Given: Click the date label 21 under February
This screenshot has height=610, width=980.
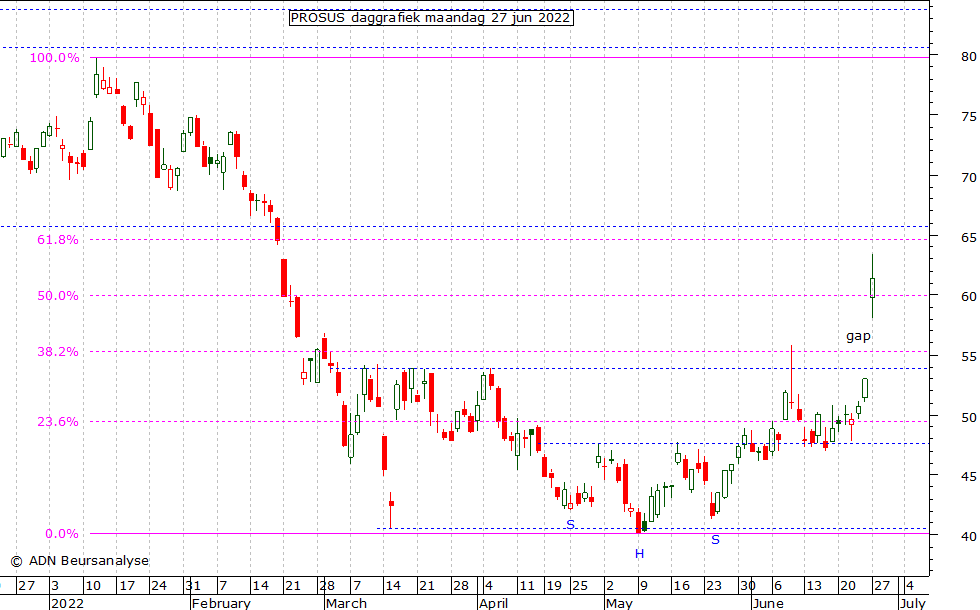Looking at the screenshot, I should (x=292, y=586).
